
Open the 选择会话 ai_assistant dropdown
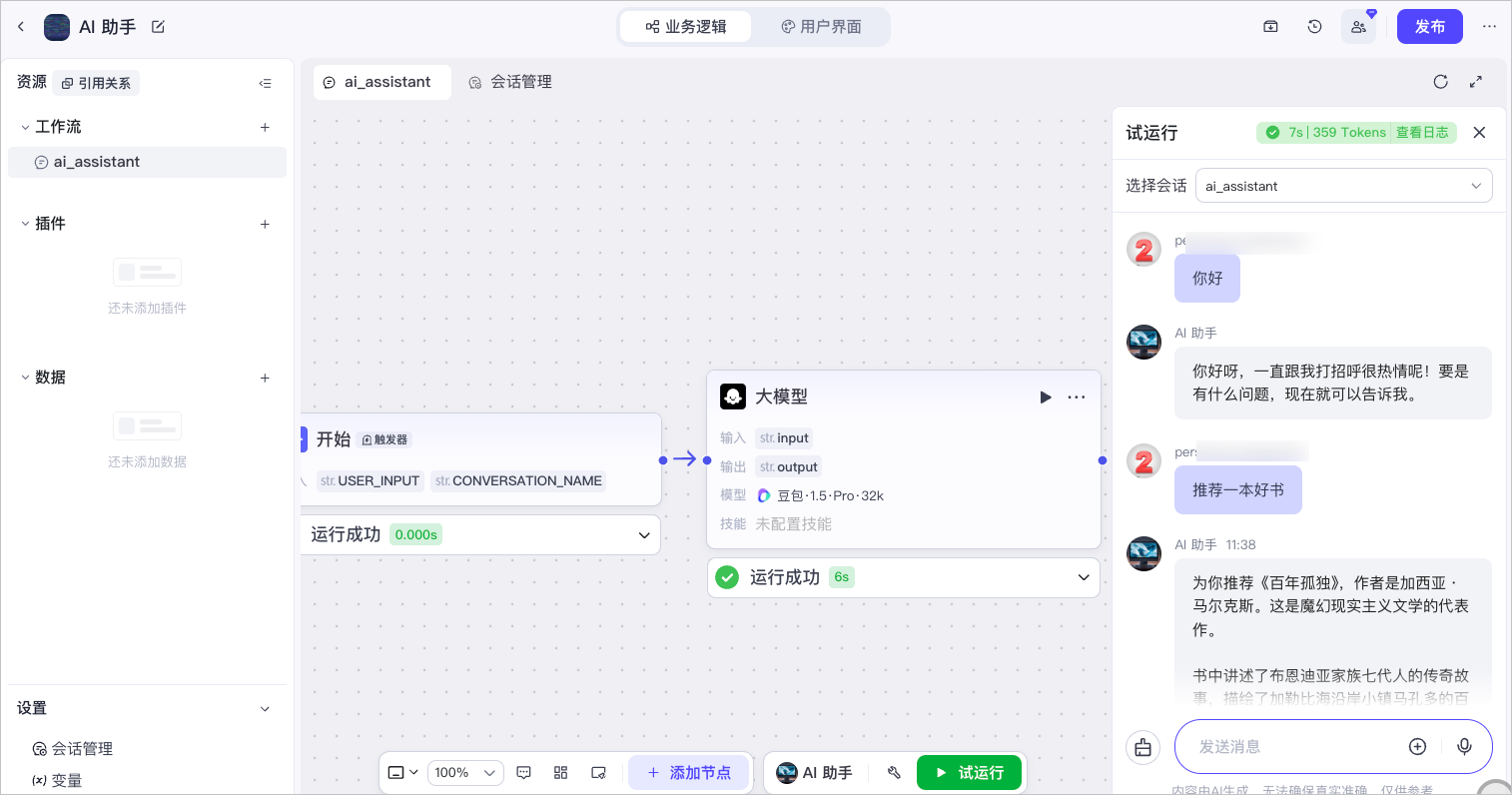(1343, 186)
